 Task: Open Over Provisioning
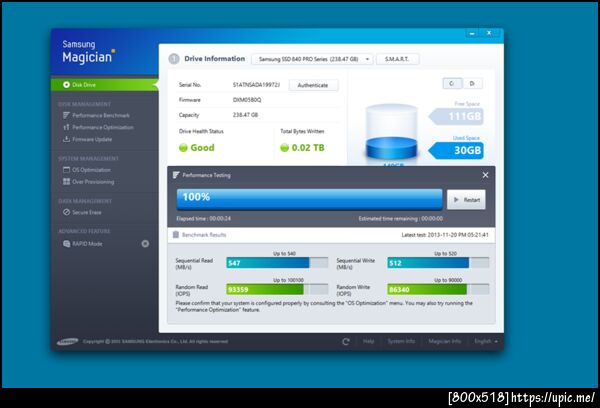coord(93,182)
